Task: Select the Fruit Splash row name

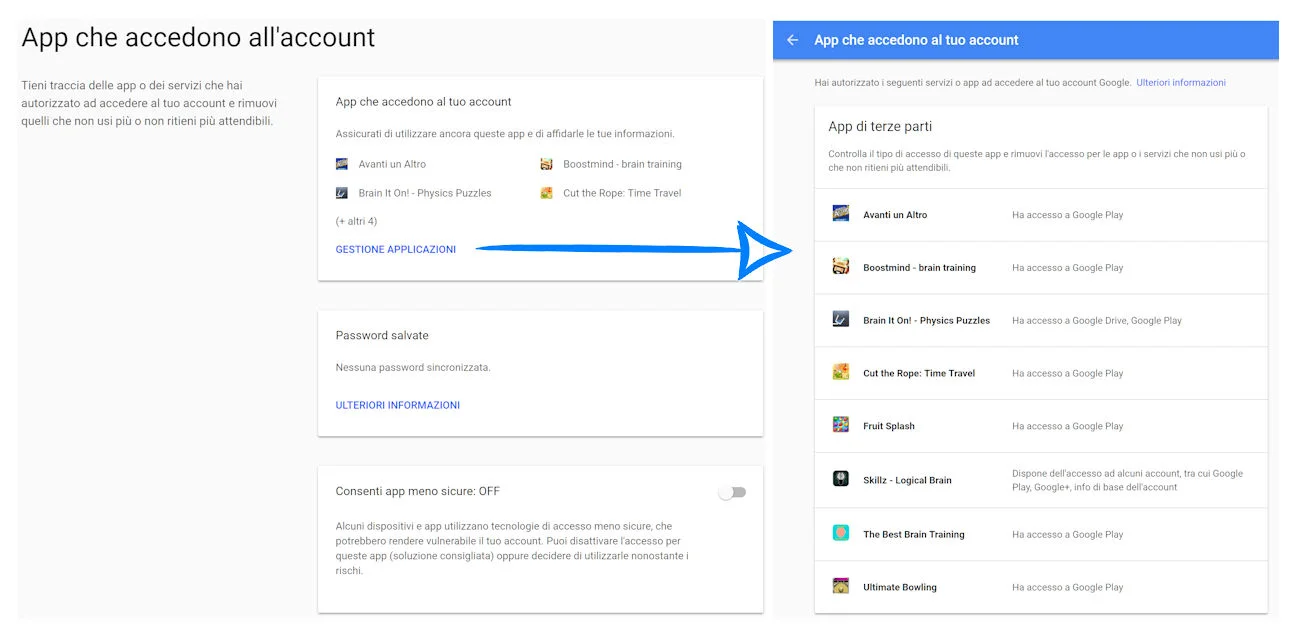Action: point(889,427)
